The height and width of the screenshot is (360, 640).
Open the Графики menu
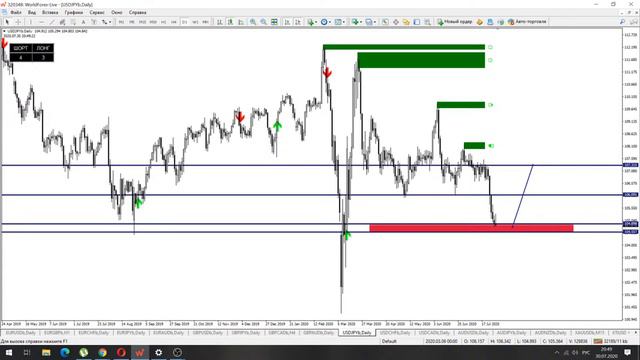click(x=73, y=13)
